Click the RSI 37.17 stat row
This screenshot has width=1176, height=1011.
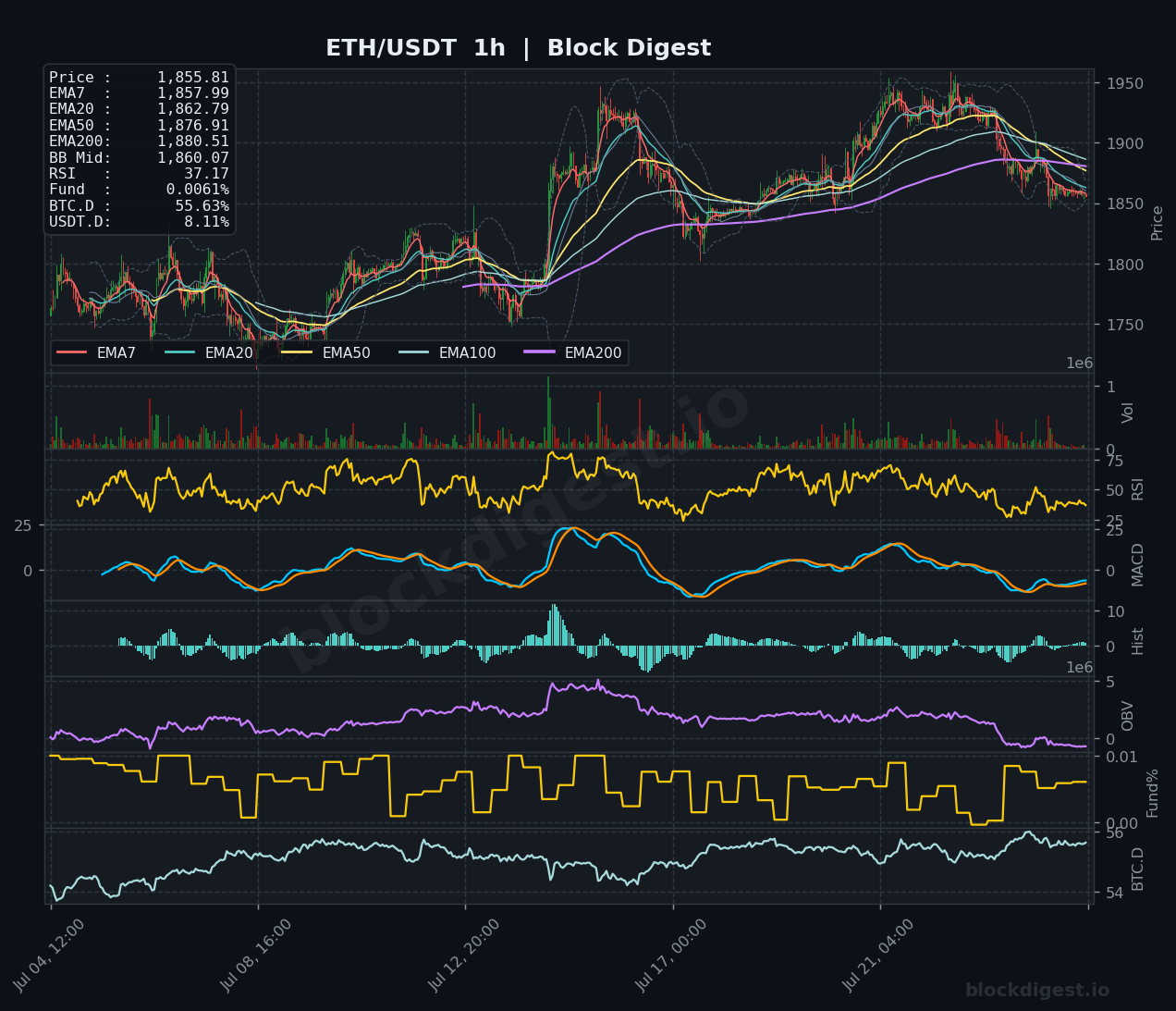[x=139, y=174]
